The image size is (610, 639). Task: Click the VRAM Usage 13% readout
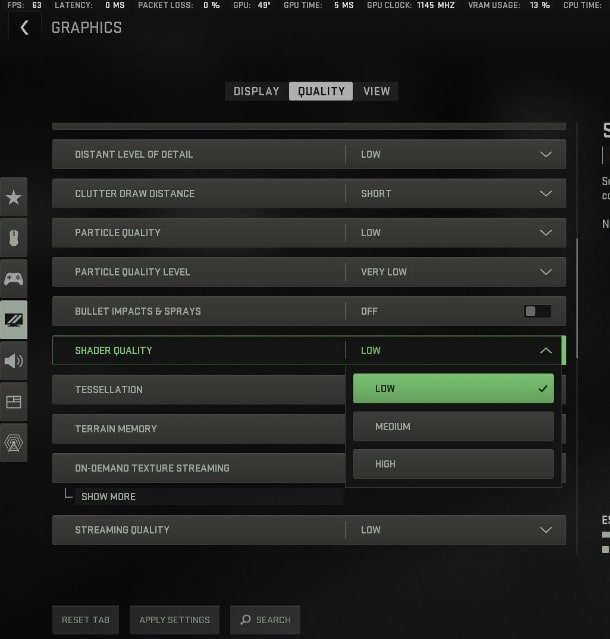click(509, 5)
